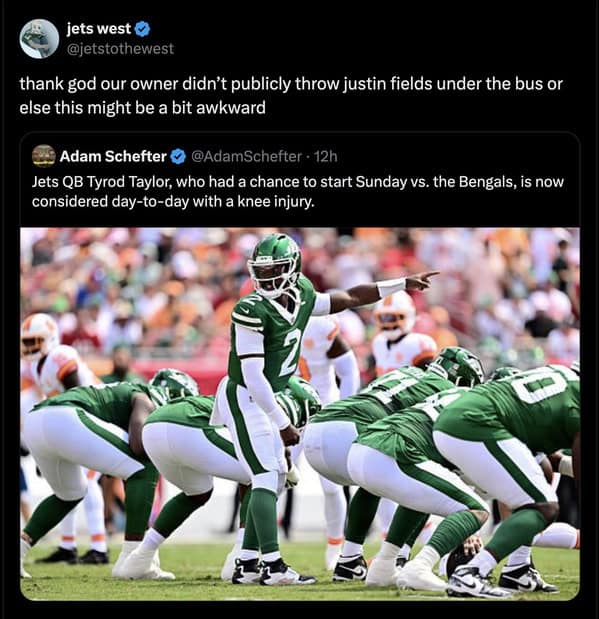Viewport: 599px width, 619px height.
Task: Click the Adam Schefter name in the quoted tweet
Action: pos(113,156)
